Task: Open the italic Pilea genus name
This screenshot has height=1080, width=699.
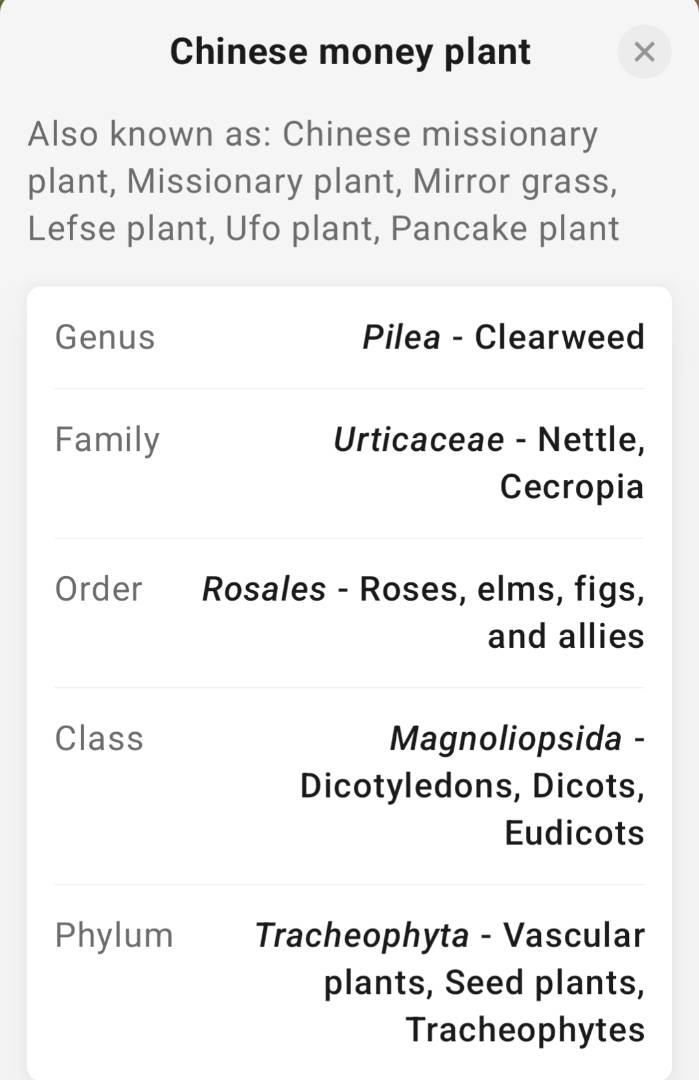Action: tap(401, 338)
